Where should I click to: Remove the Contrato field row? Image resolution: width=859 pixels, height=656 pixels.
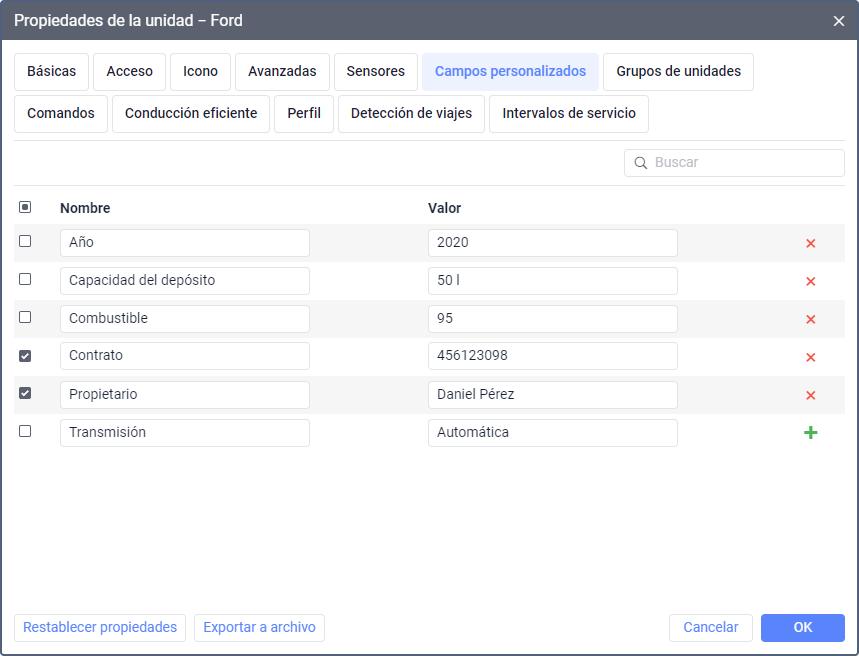(810, 357)
